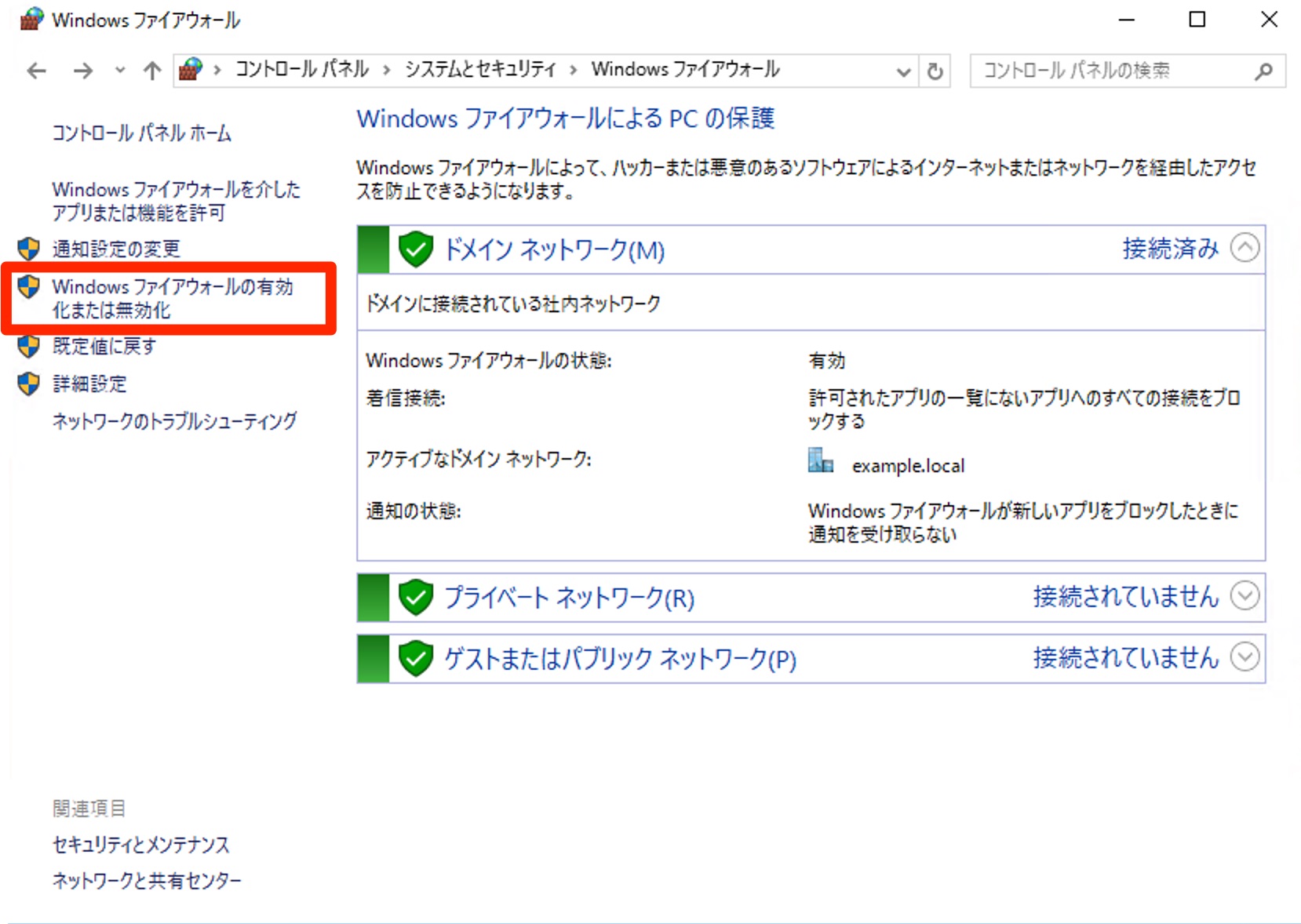This screenshot has height=924, width=1301.
Task: Expand the ゲストまたはパブリック ネットワーク section
Action: (x=1245, y=657)
